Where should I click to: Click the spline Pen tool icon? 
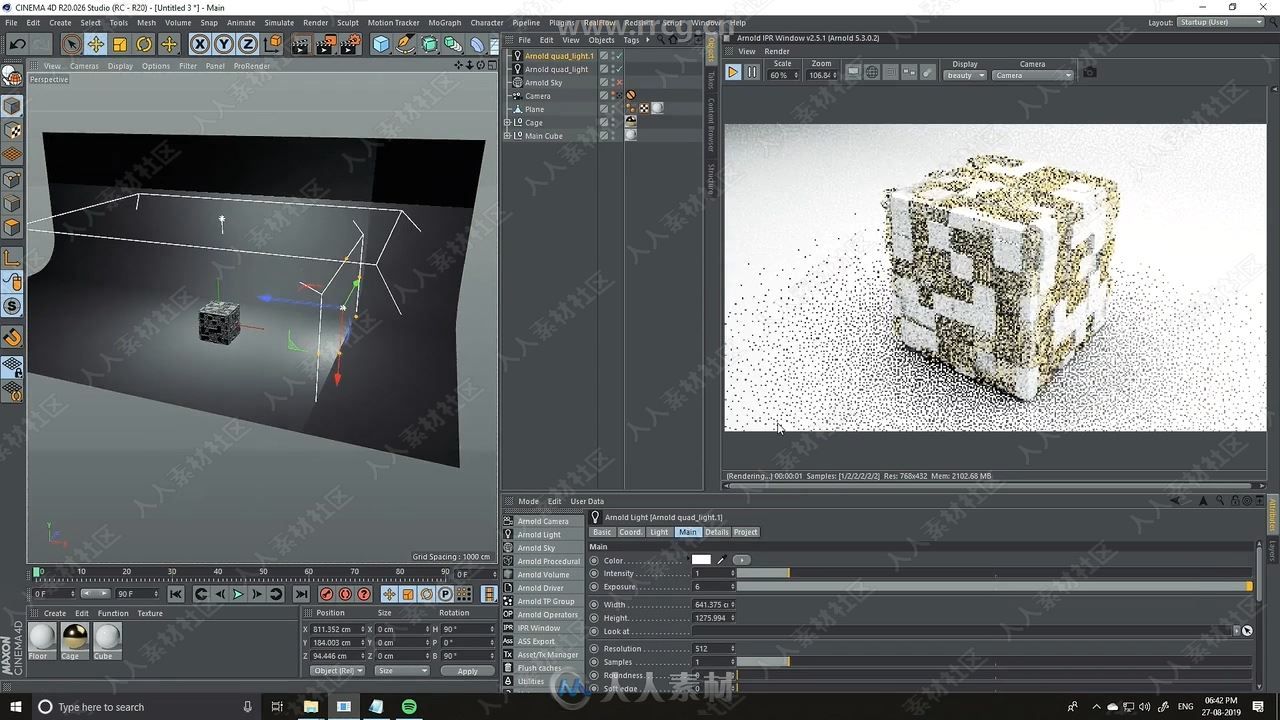coord(405,44)
